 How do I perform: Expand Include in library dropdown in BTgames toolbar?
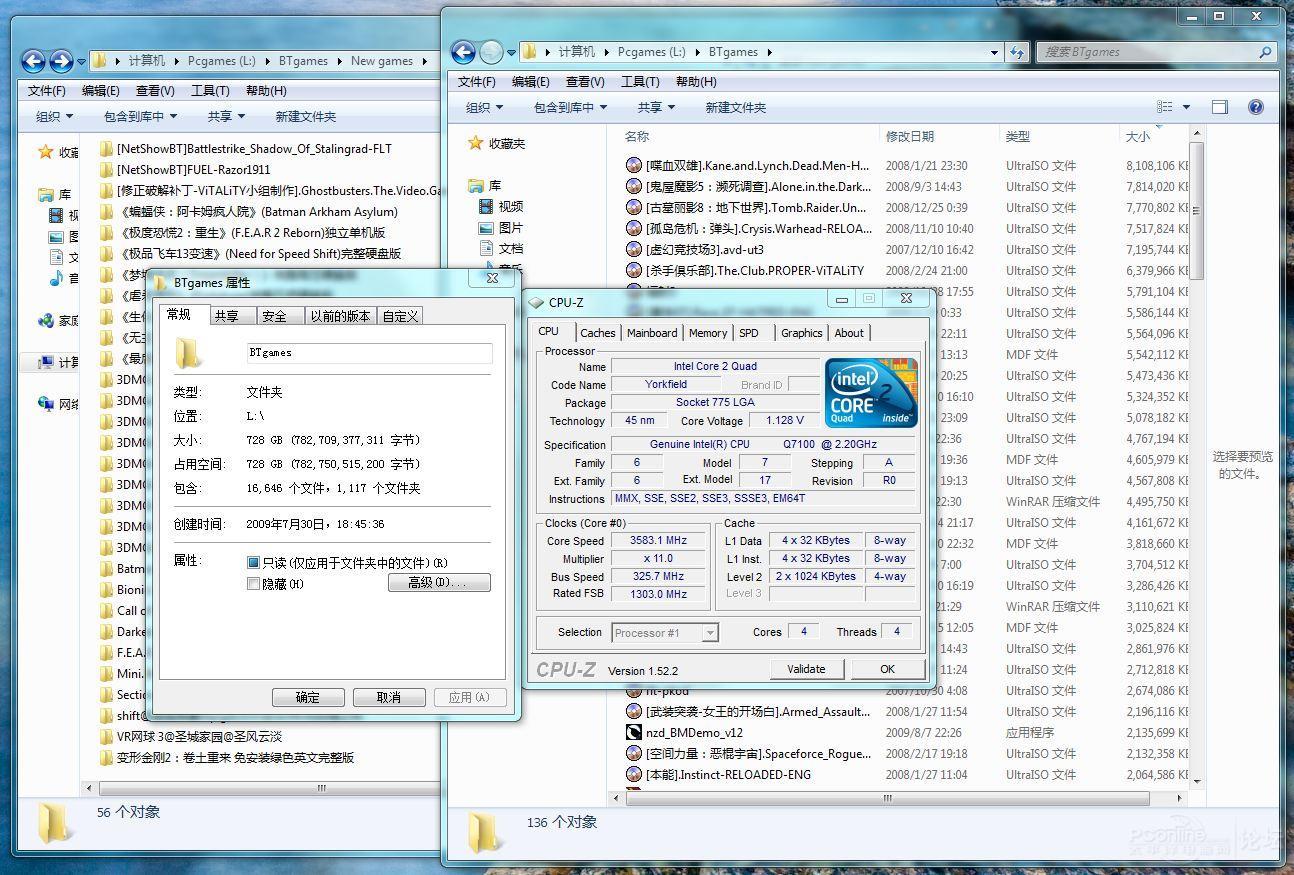pyautogui.click(x=570, y=107)
